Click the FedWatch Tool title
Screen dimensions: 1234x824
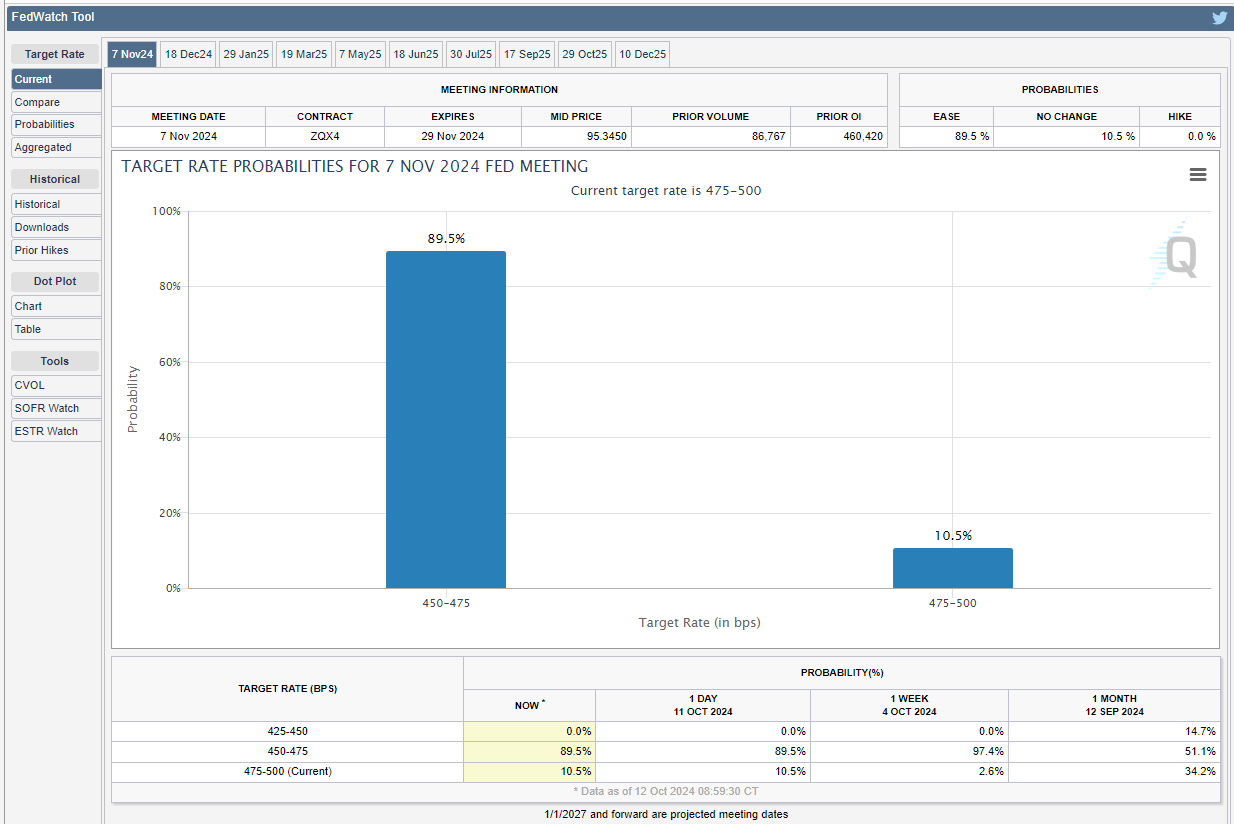(x=53, y=16)
